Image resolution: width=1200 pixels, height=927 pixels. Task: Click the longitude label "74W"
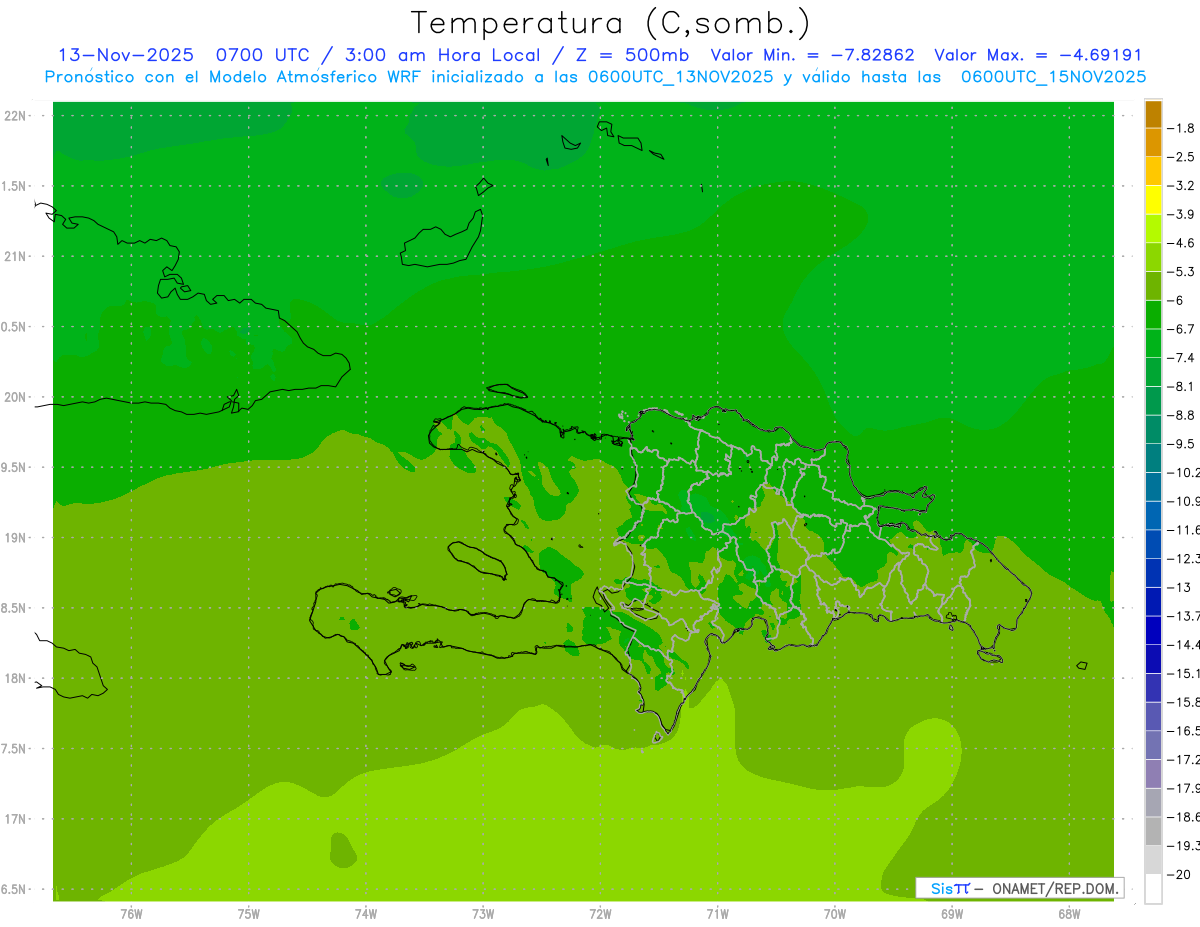click(x=366, y=914)
